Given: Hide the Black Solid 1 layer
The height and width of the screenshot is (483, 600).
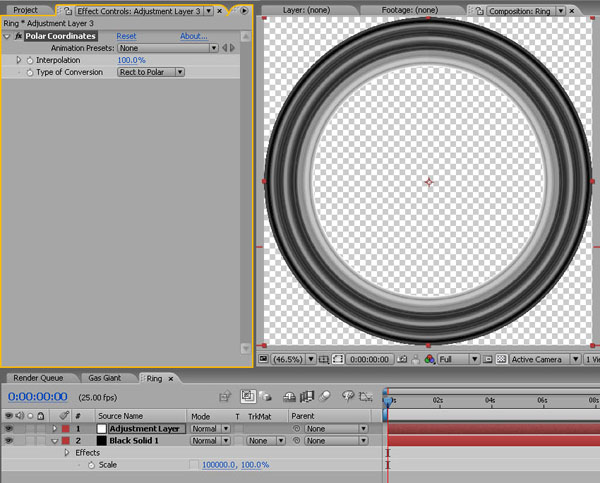Looking at the screenshot, I should [x=8, y=440].
